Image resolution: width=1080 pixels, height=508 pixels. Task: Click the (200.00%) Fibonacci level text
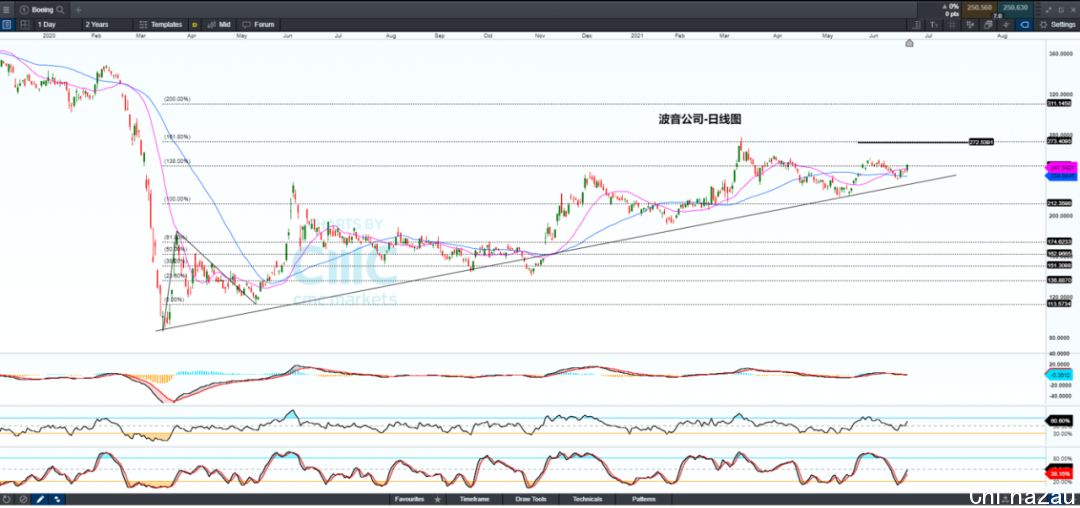coord(177,99)
